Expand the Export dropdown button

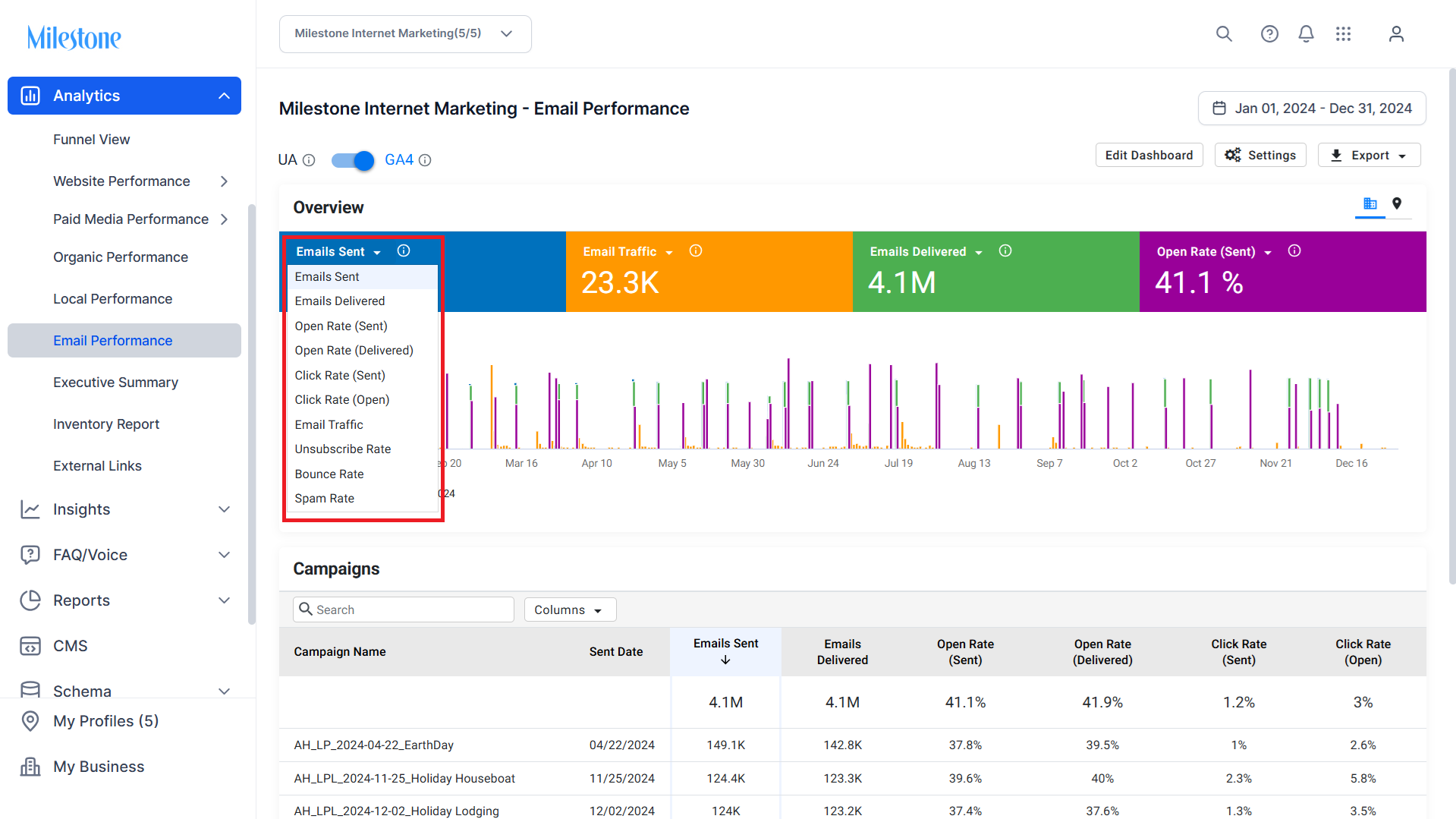[1370, 155]
